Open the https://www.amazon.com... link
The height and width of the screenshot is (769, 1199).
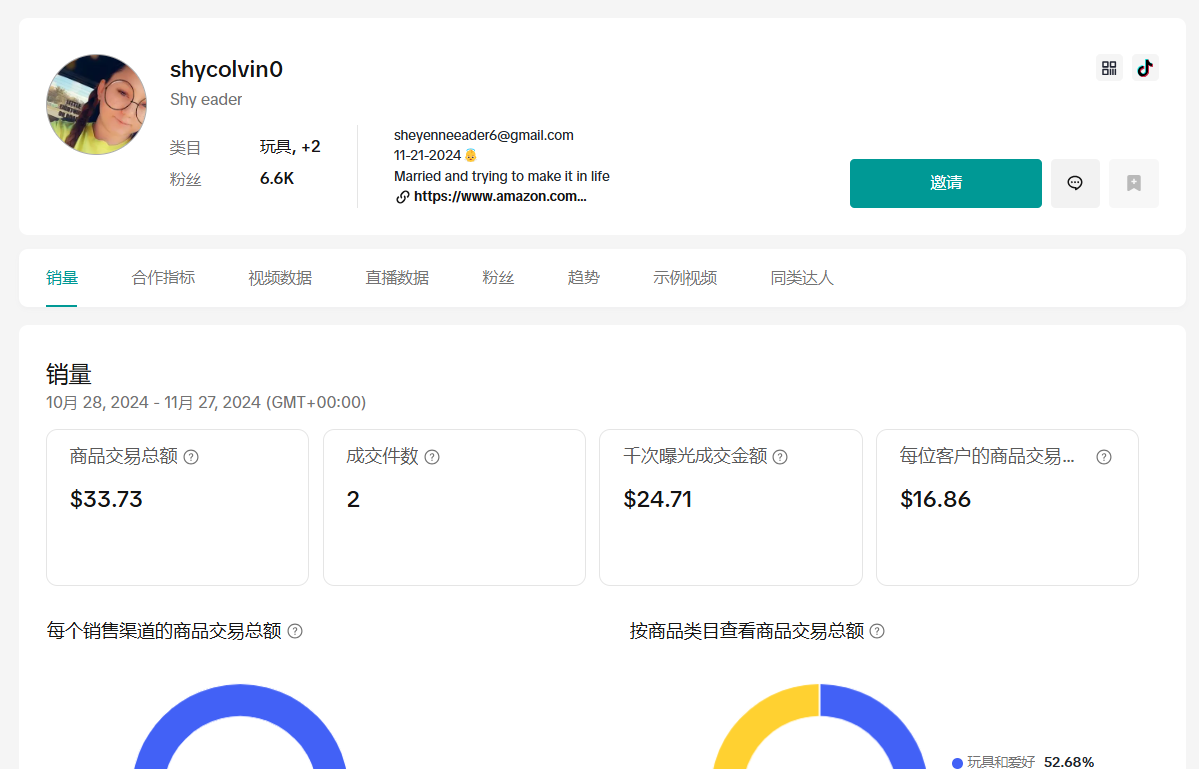point(500,196)
